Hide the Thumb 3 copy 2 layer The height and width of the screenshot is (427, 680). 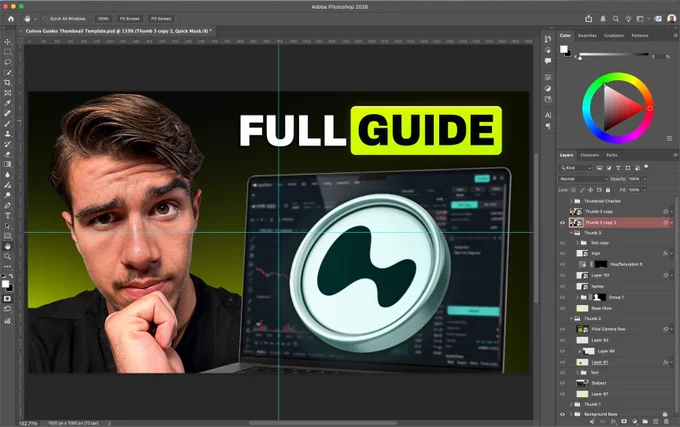(562, 222)
